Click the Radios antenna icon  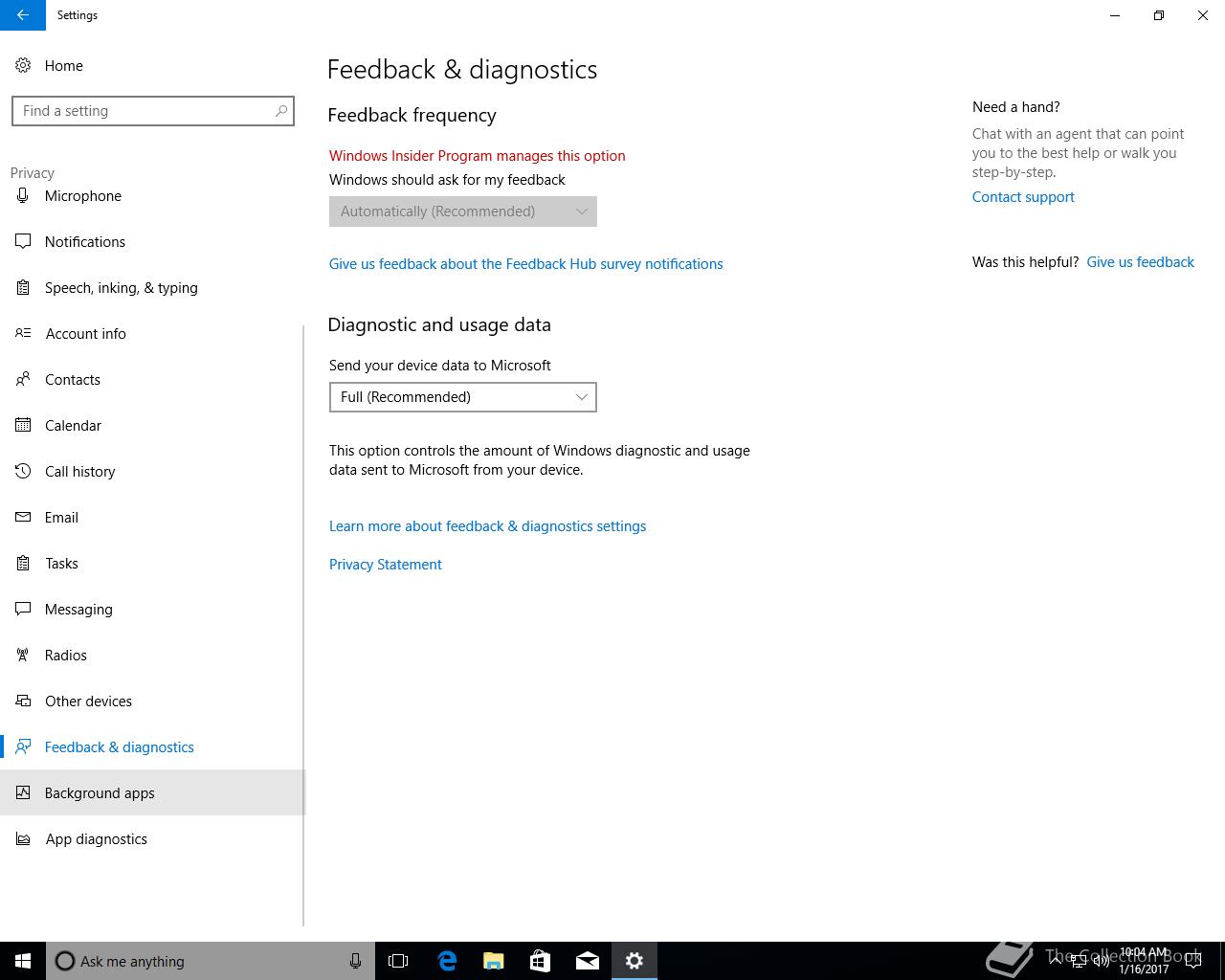coord(23,656)
